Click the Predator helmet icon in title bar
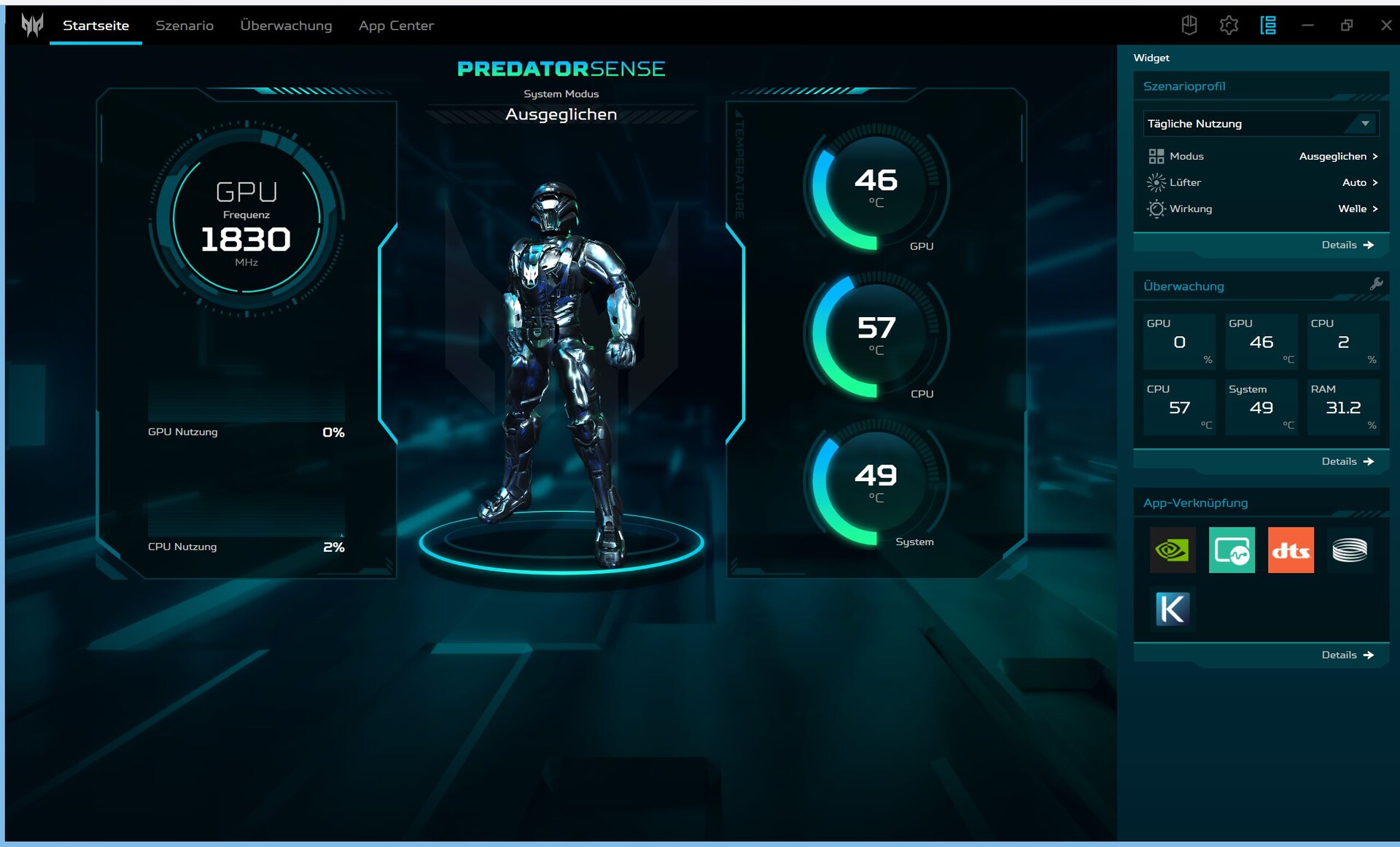The height and width of the screenshot is (847, 1400). (x=1189, y=26)
